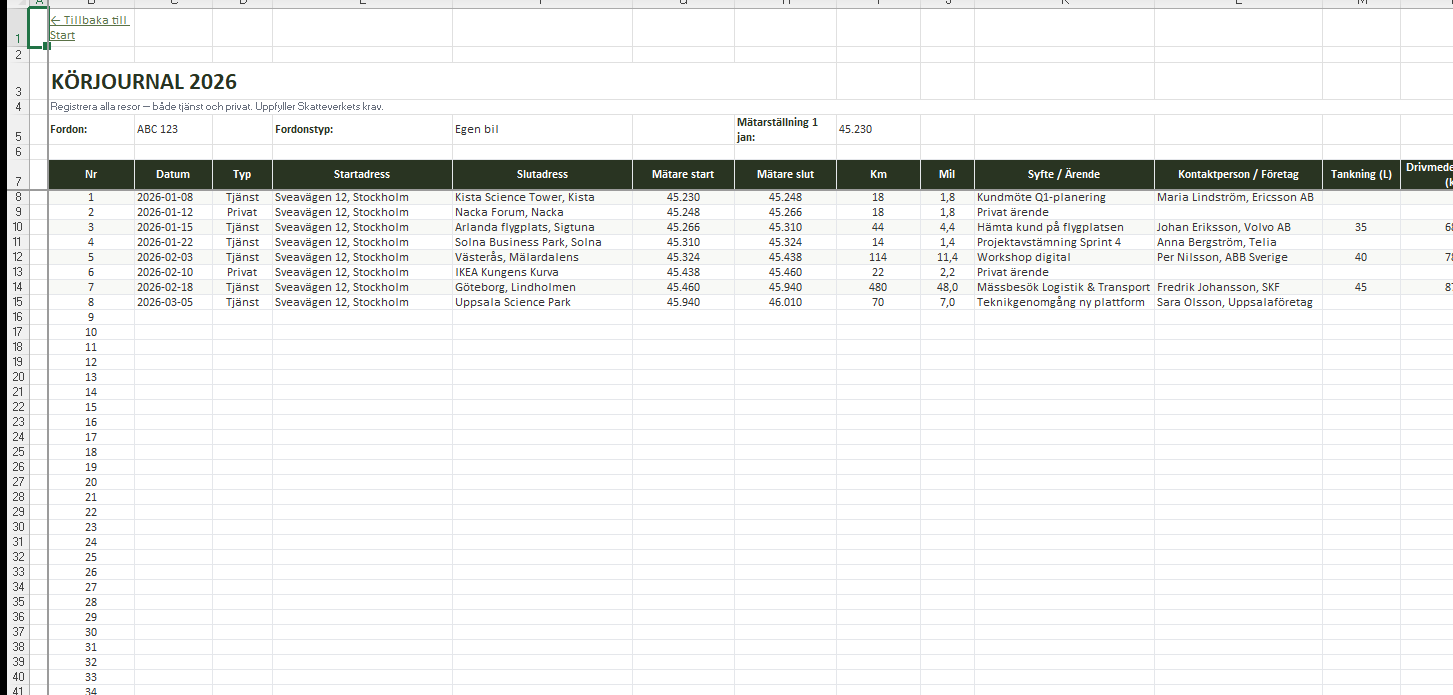This screenshot has height=695, width=1453.
Task: Select the row 16 header
Action: 18,317
